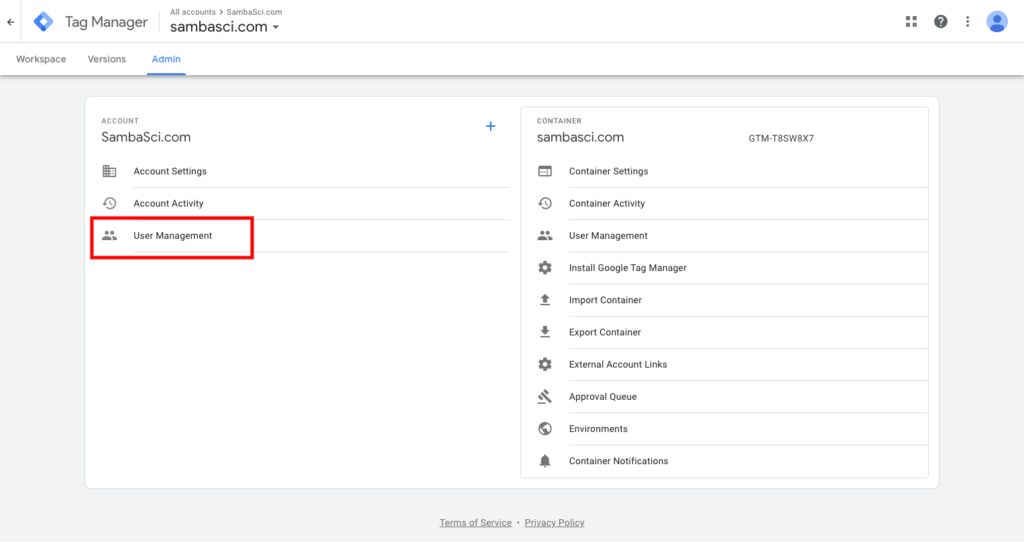Click the SambaSci.com breadcrumb
The height and width of the screenshot is (542, 1024).
click(x=254, y=12)
